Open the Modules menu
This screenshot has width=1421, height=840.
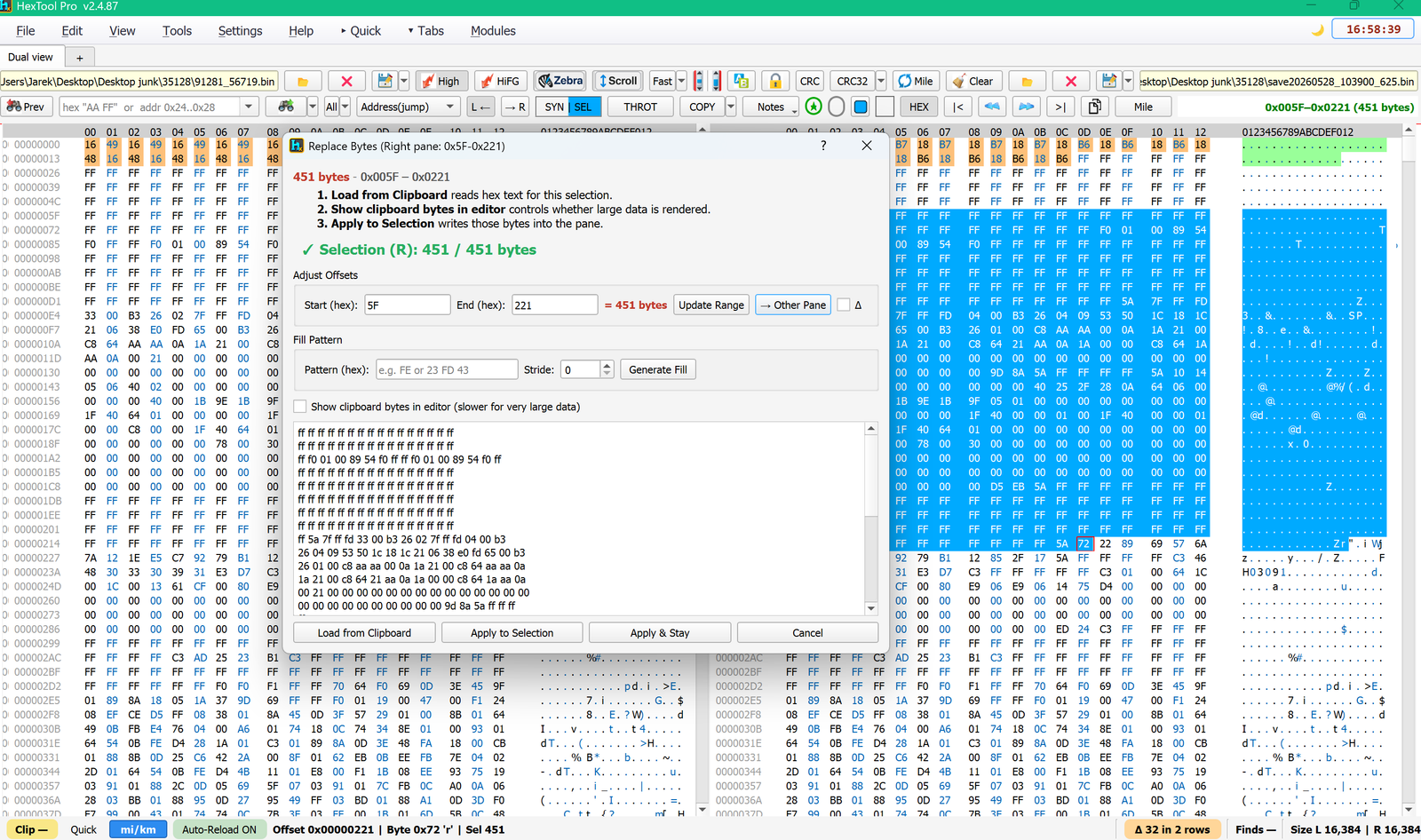(493, 30)
